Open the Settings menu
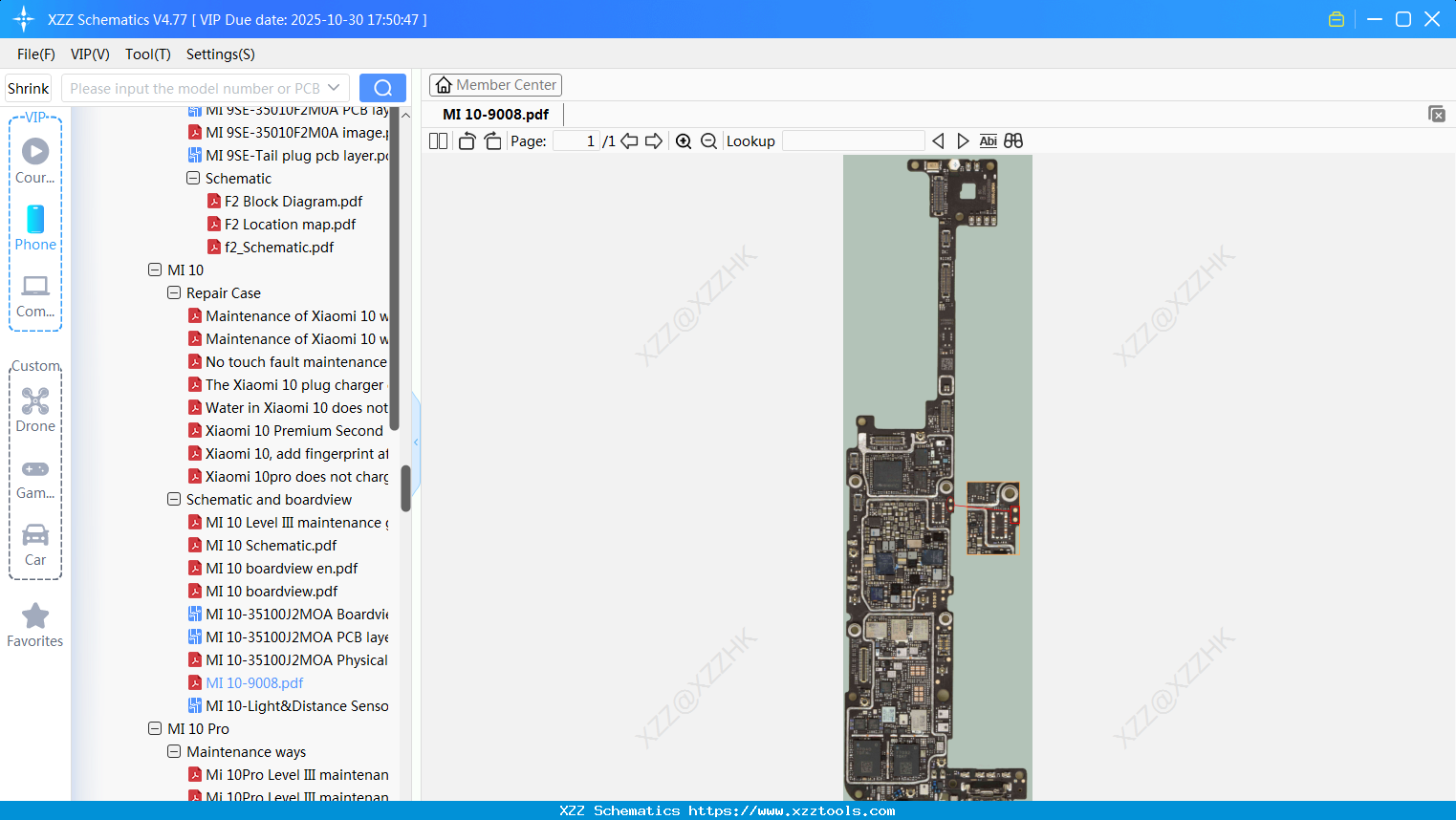Image resolution: width=1456 pixels, height=820 pixels. 221,54
